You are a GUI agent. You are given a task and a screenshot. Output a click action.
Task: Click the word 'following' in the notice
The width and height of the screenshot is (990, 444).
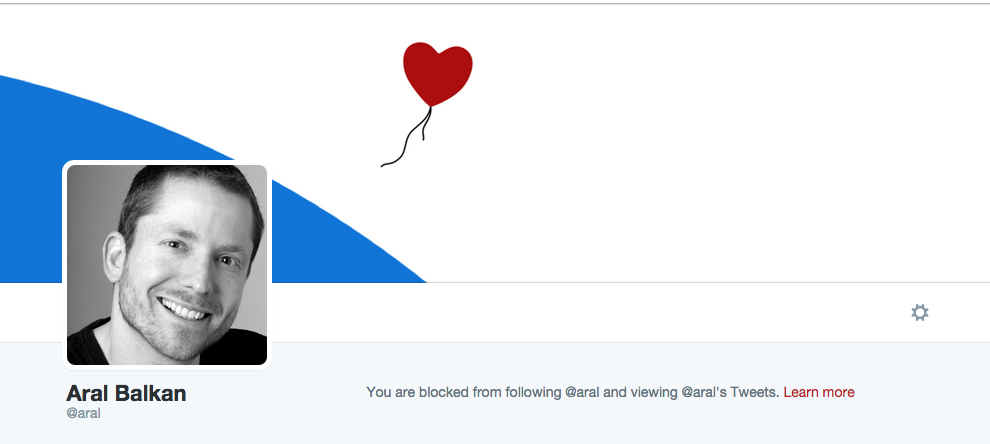[535, 392]
